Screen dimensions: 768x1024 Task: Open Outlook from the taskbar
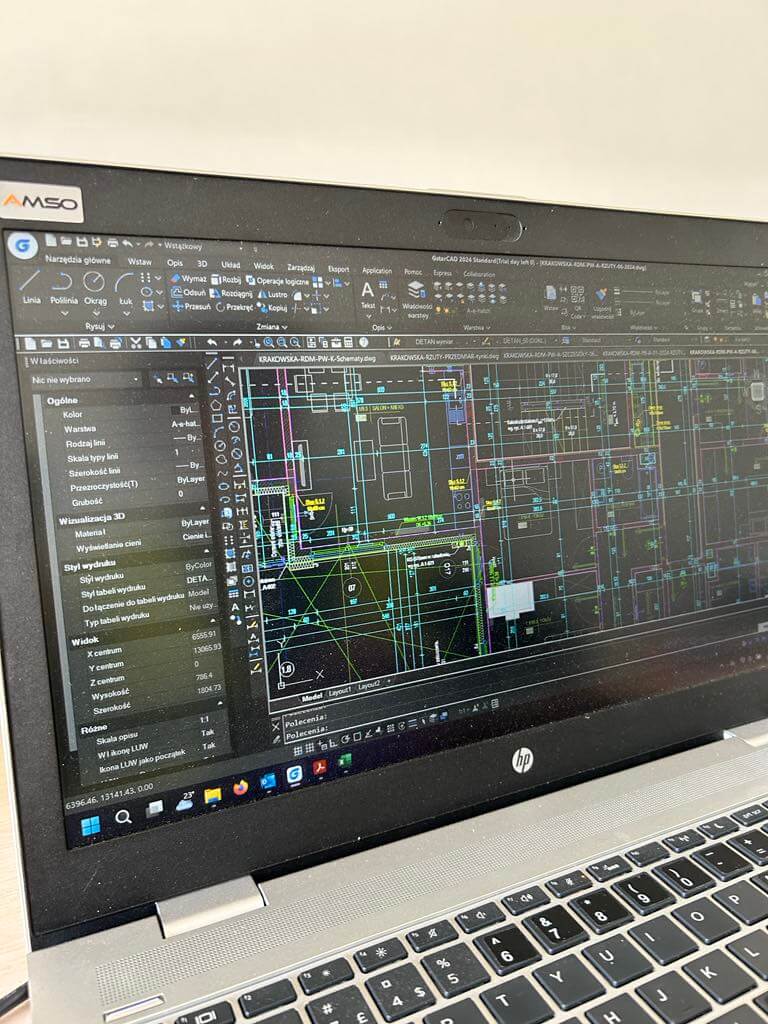point(268,781)
